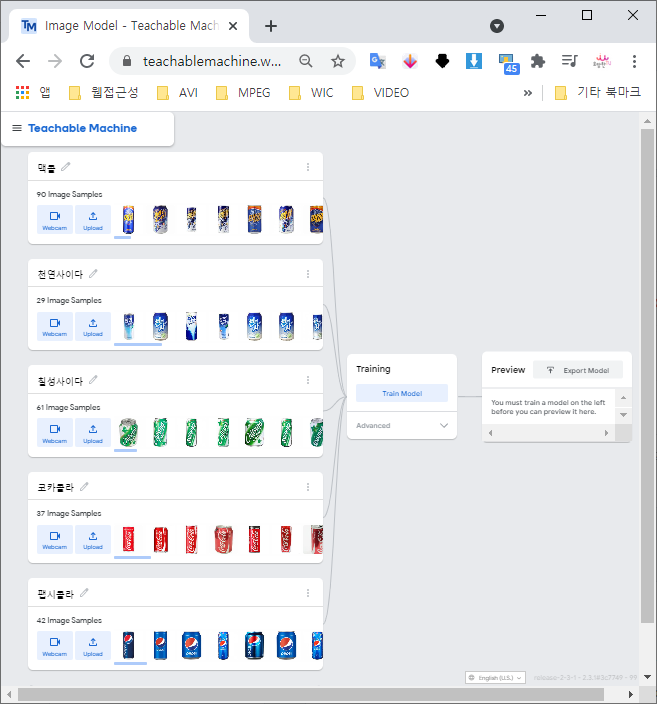This screenshot has height=704, width=657.
Task: Open the 코카콜라 class options menu
Action: pos(308,487)
